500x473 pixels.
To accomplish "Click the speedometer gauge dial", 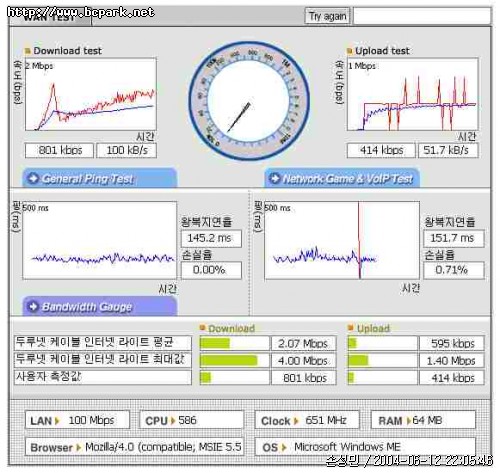I will [249, 101].
